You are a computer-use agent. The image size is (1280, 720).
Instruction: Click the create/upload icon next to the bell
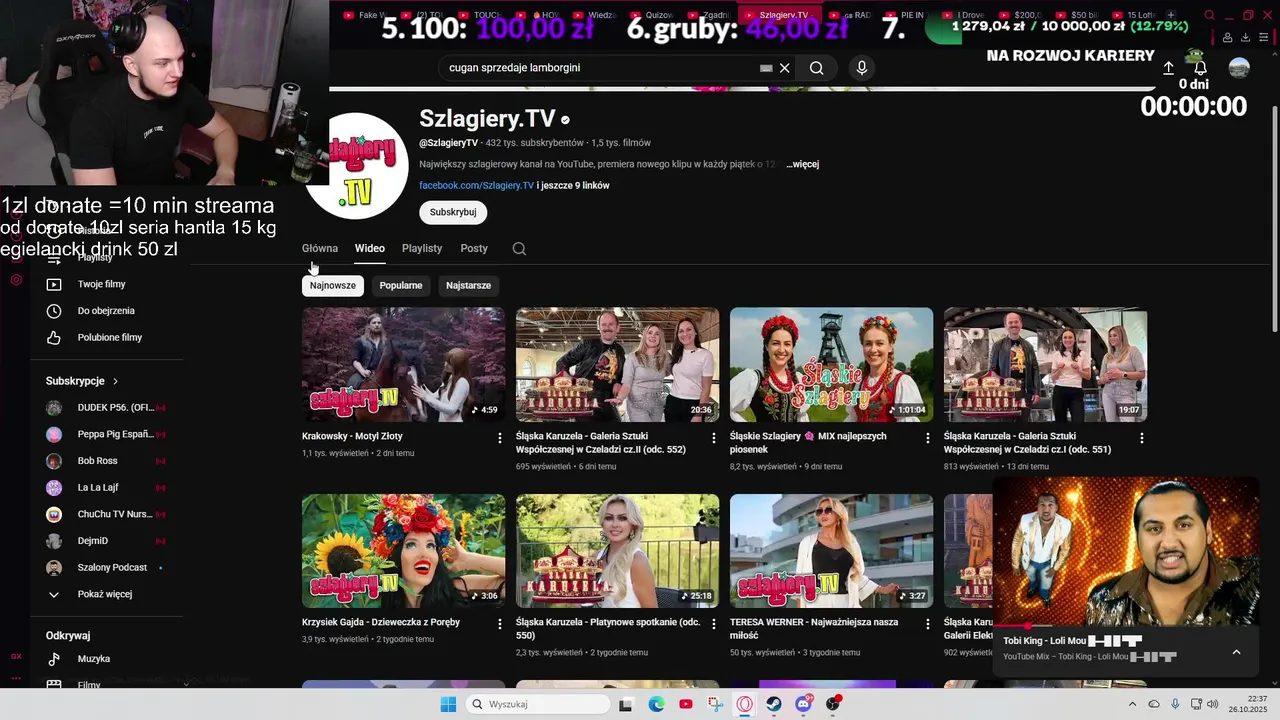1168,68
